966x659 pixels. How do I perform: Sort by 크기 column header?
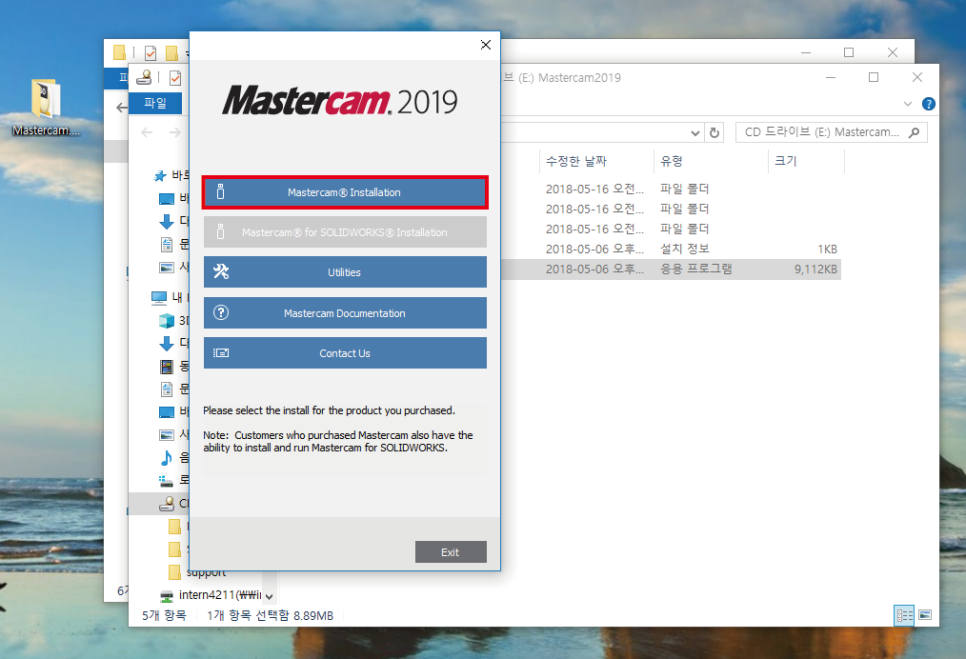coord(785,161)
